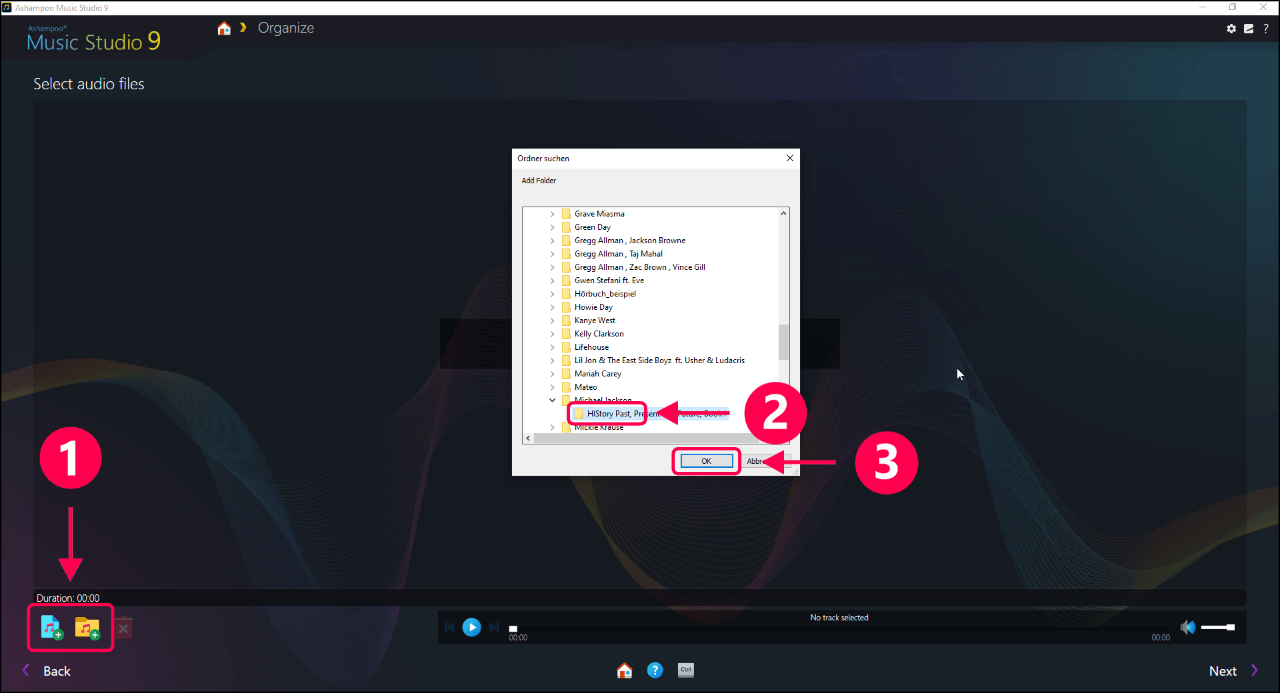Expand the Kanye West folder
This screenshot has height=693, width=1280.
[x=552, y=320]
